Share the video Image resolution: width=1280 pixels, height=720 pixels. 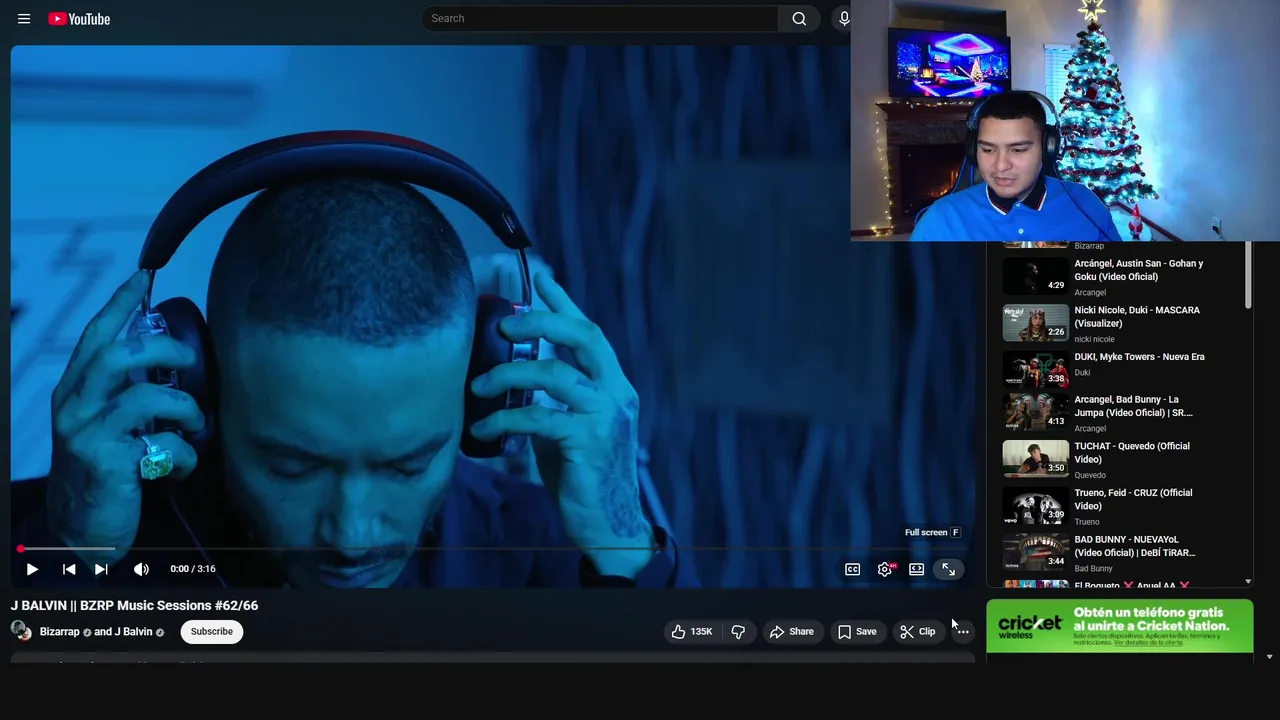(791, 631)
